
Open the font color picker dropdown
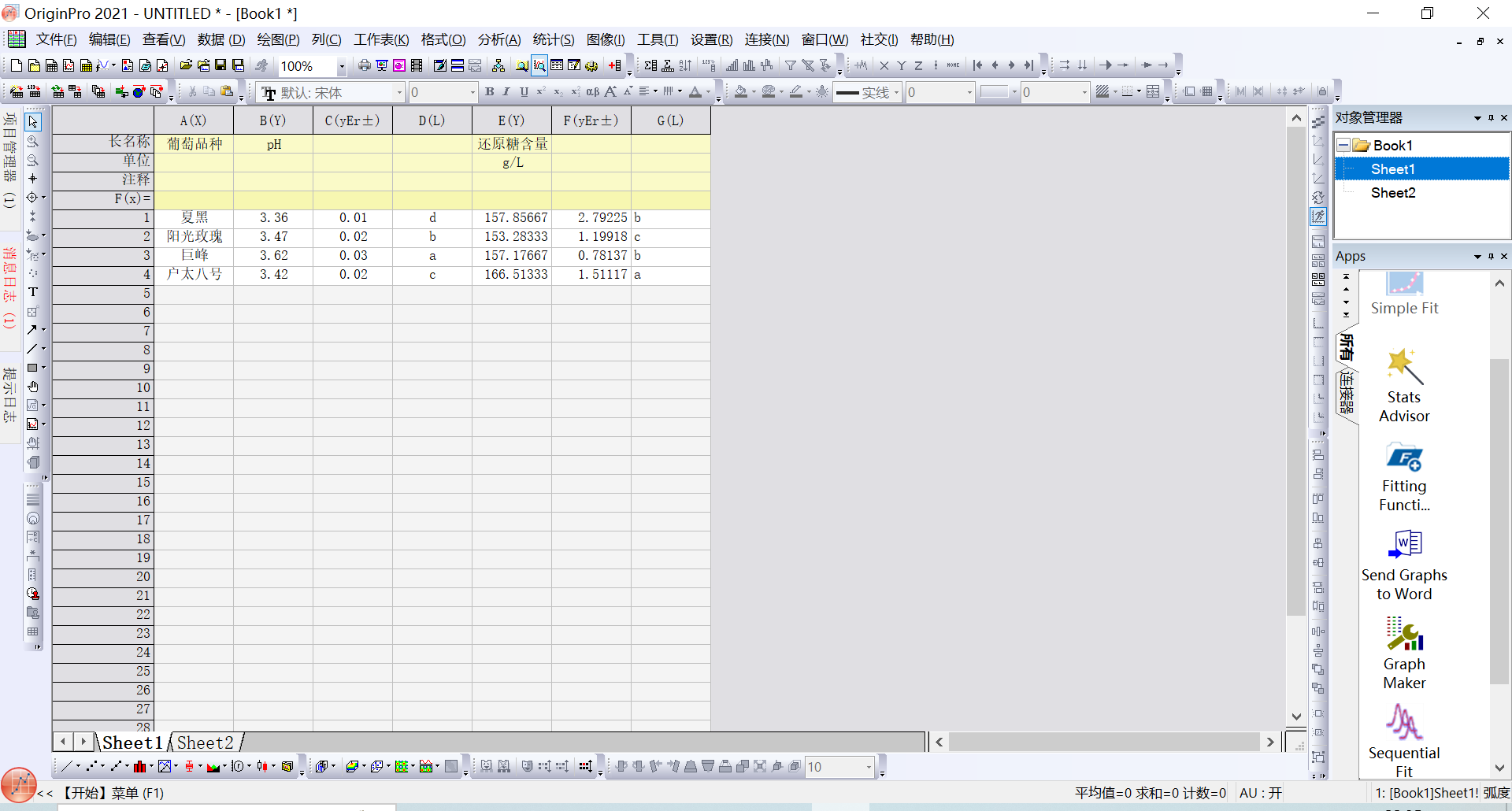[707, 93]
